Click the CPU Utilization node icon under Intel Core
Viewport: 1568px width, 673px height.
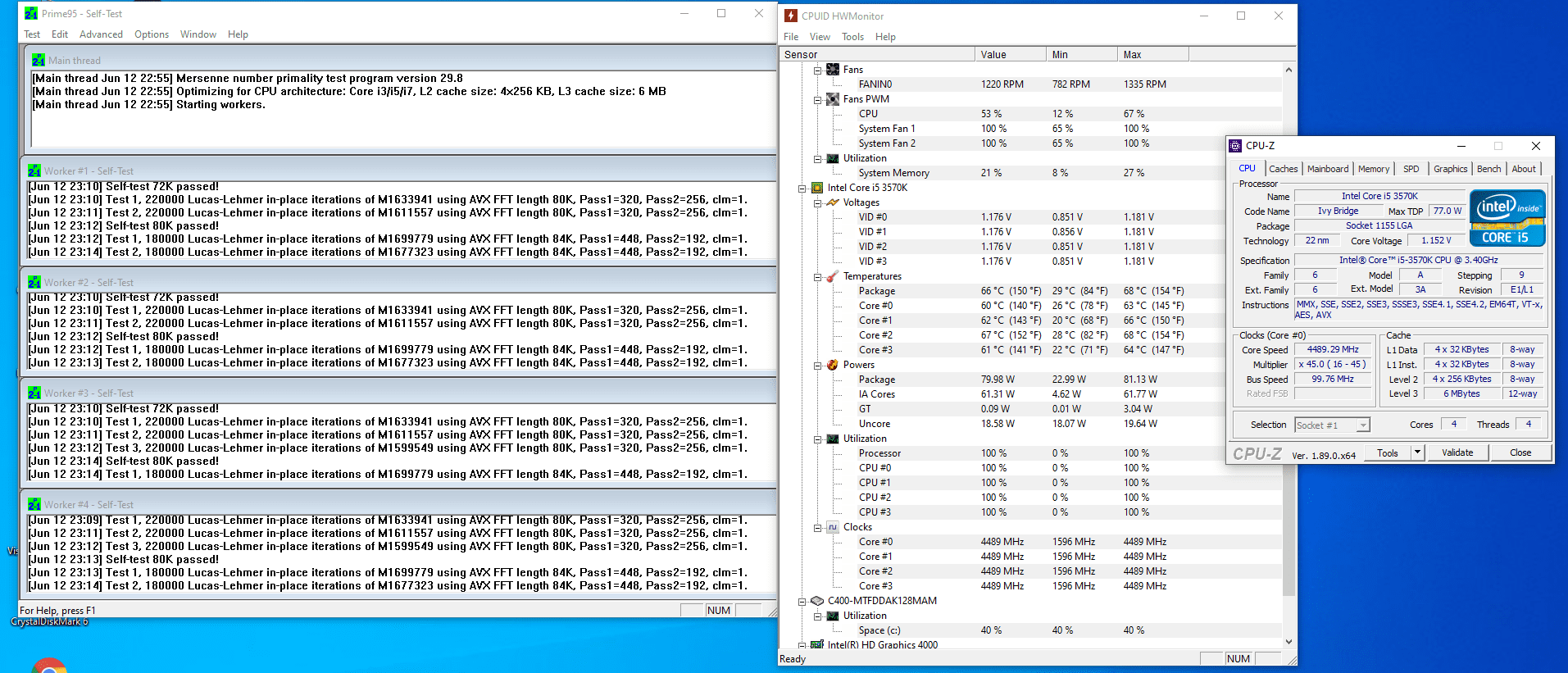coord(833,439)
